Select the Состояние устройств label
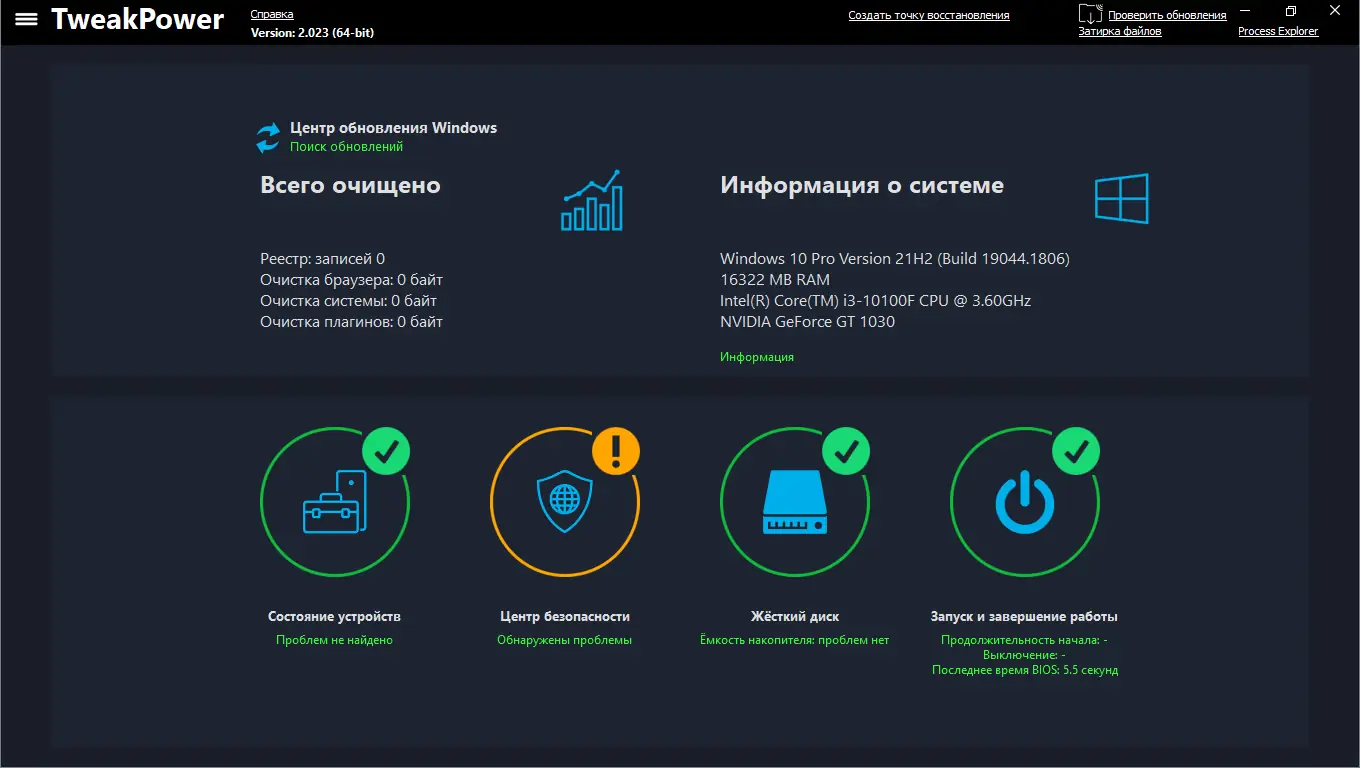Image resolution: width=1360 pixels, height=768 pixels. coord(335,617)
